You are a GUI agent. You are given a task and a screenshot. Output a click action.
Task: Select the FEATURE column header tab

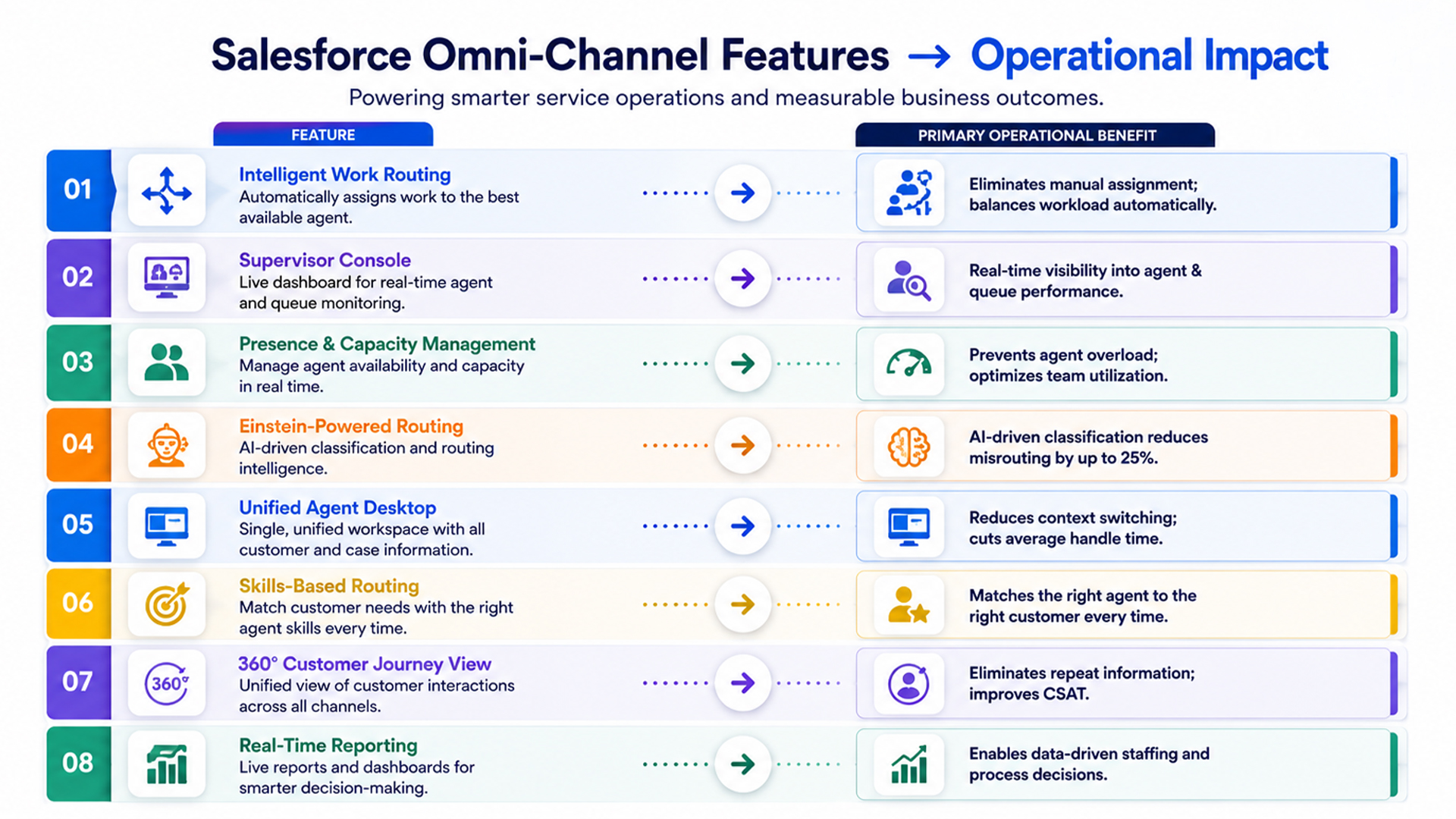pyautogui.click(x=323, y=134)
